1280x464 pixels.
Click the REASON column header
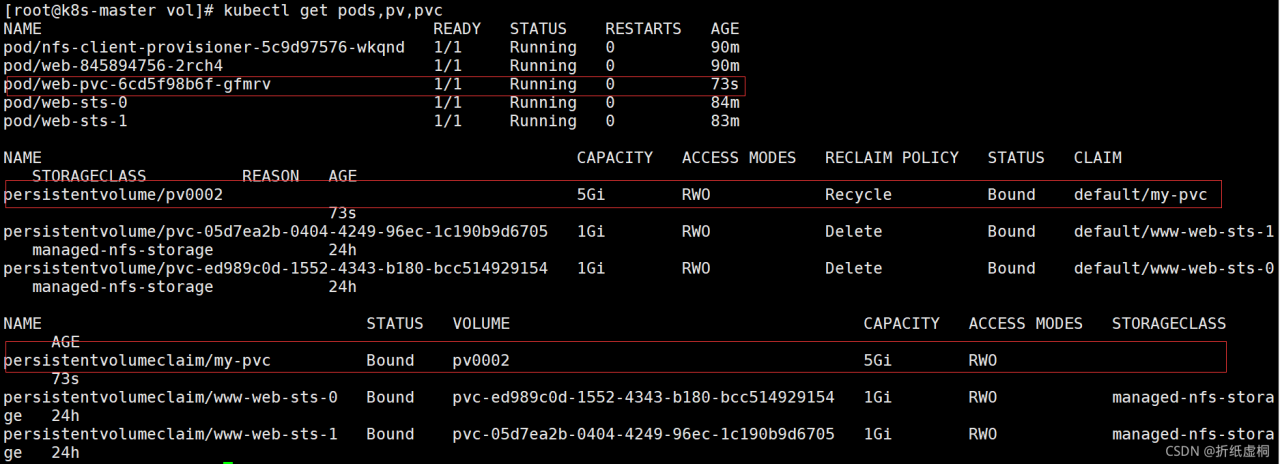point(271,176)
